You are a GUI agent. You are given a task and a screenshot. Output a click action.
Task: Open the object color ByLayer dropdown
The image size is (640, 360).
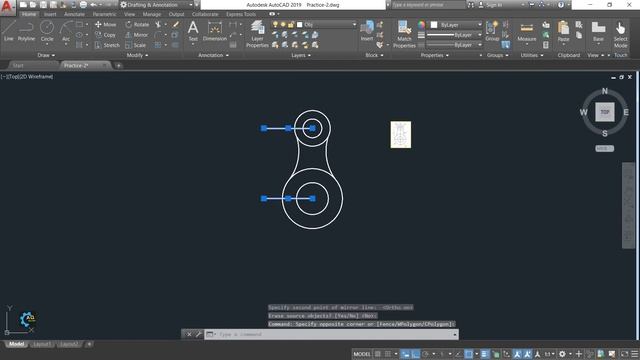tap(456, 25)
